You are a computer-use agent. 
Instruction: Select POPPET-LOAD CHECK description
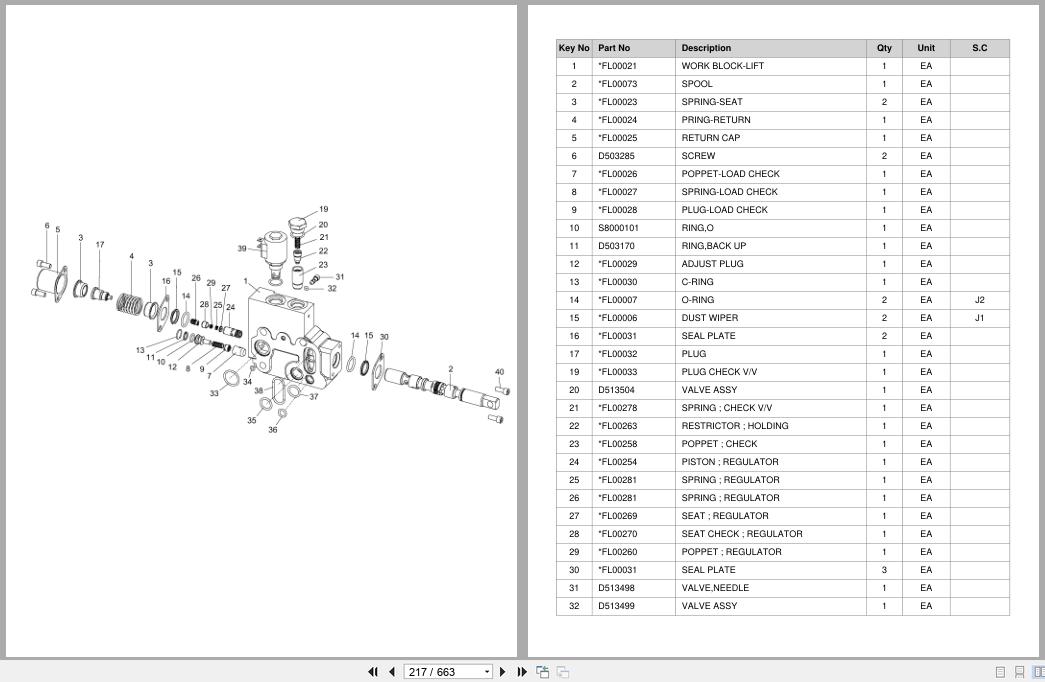click(x=730, y=174)
